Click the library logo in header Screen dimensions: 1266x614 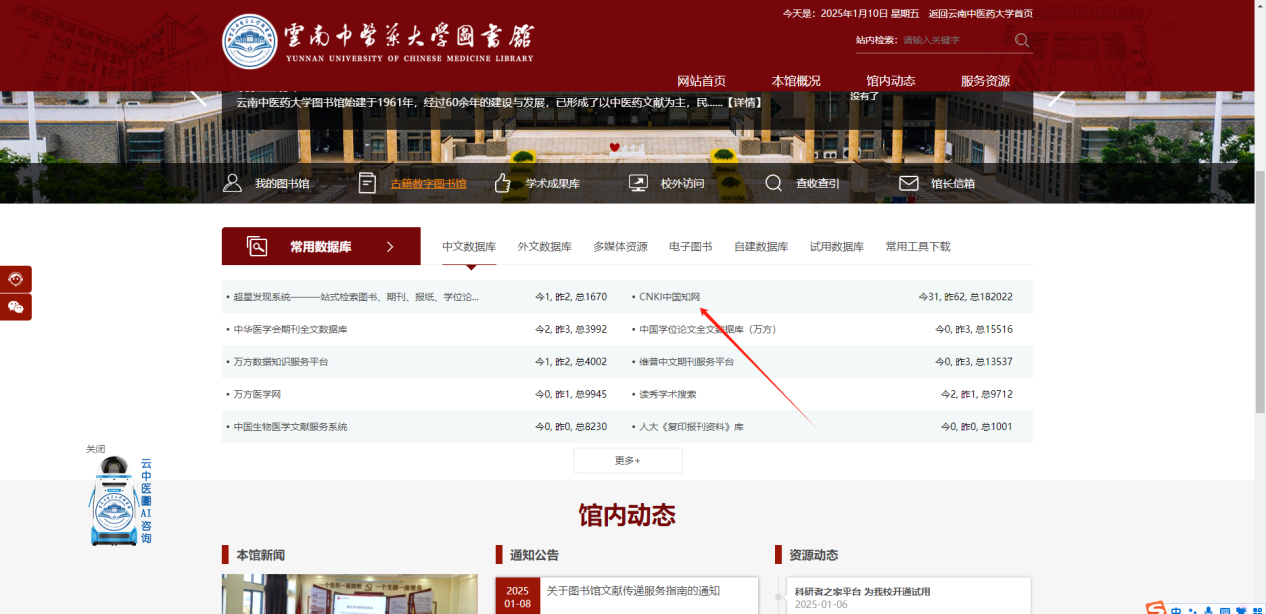click(249, 42)
